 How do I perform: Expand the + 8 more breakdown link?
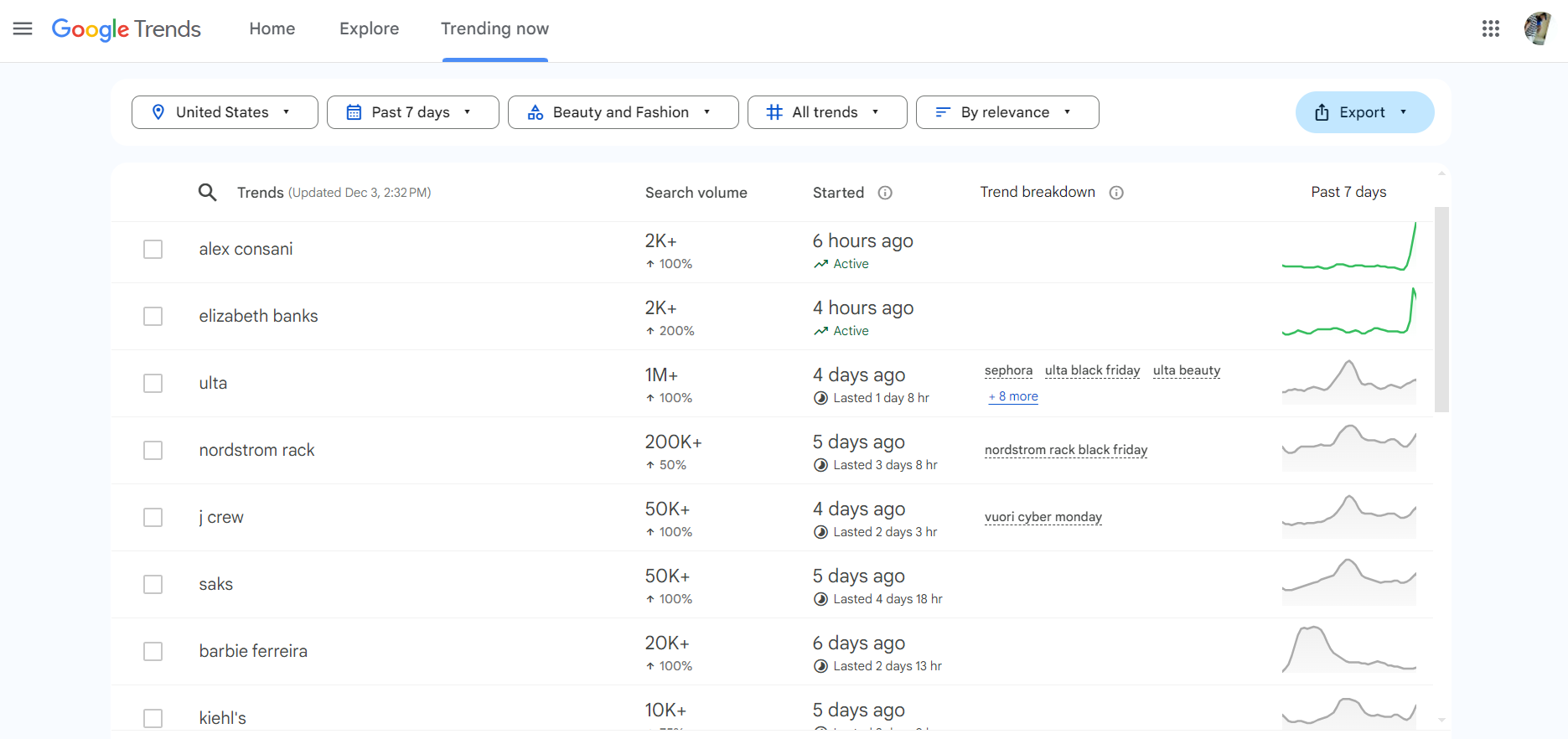pos(1013,396)
